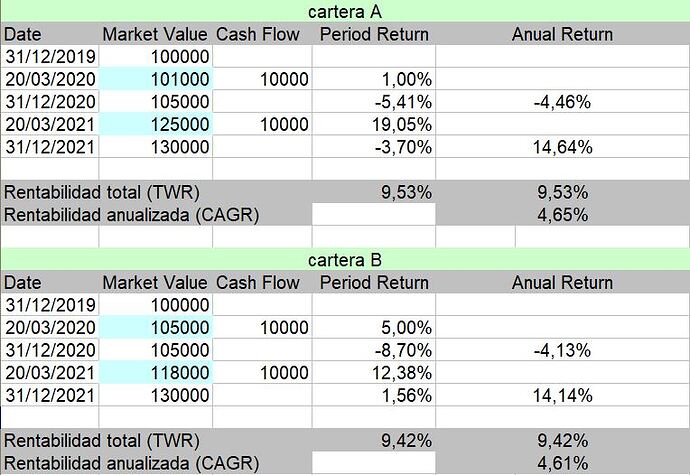Click cartera A anual return -4,46% cell
Viewport: 690px width, 475px height.
562,102
